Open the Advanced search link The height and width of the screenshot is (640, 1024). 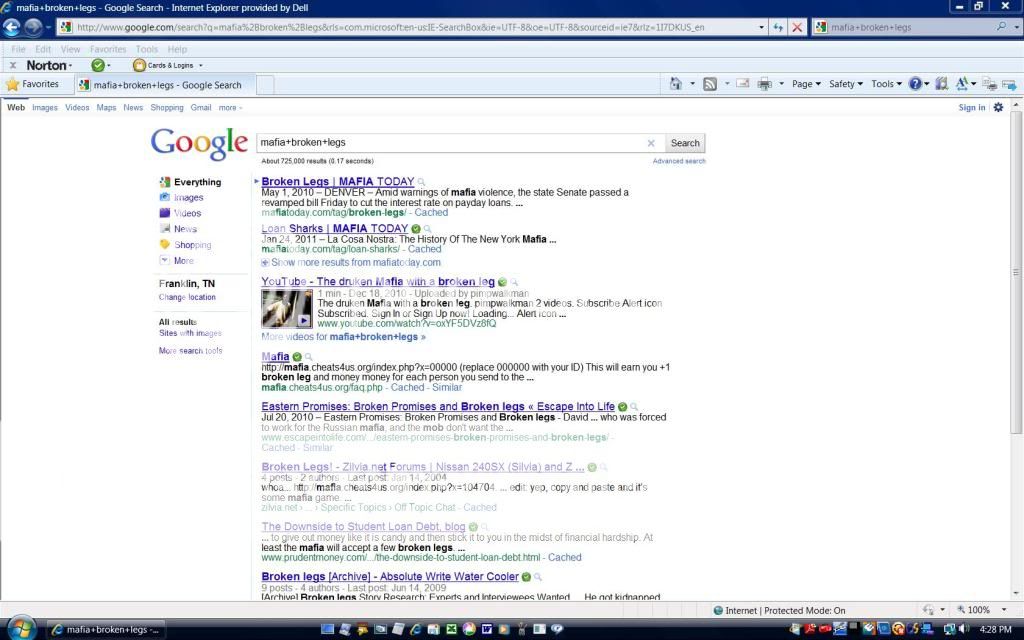679,161
